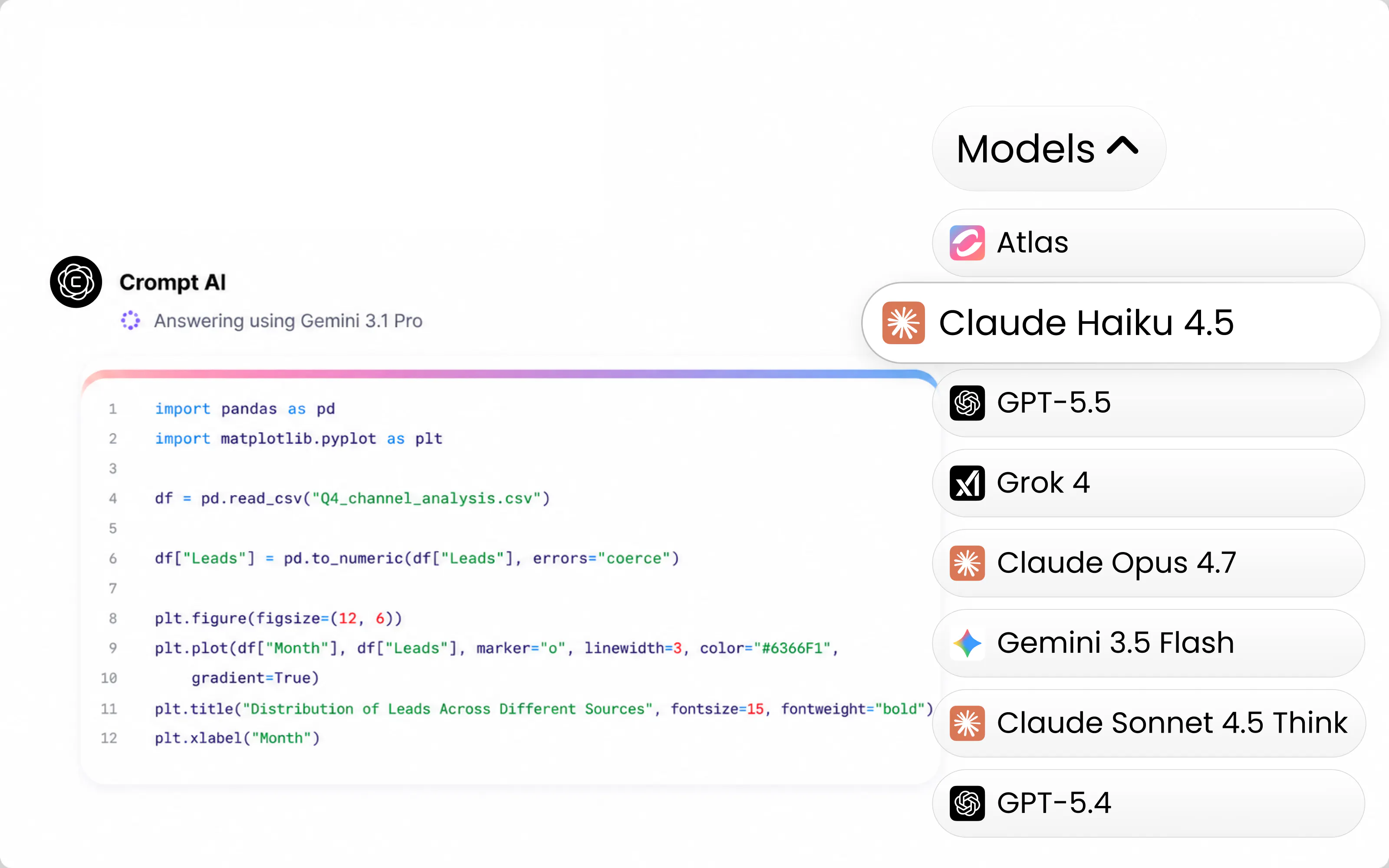This screenshot has width=1389, height=868.
Task: Select Gemini 3.5 Flash model
Action: tap(1149, 643)
